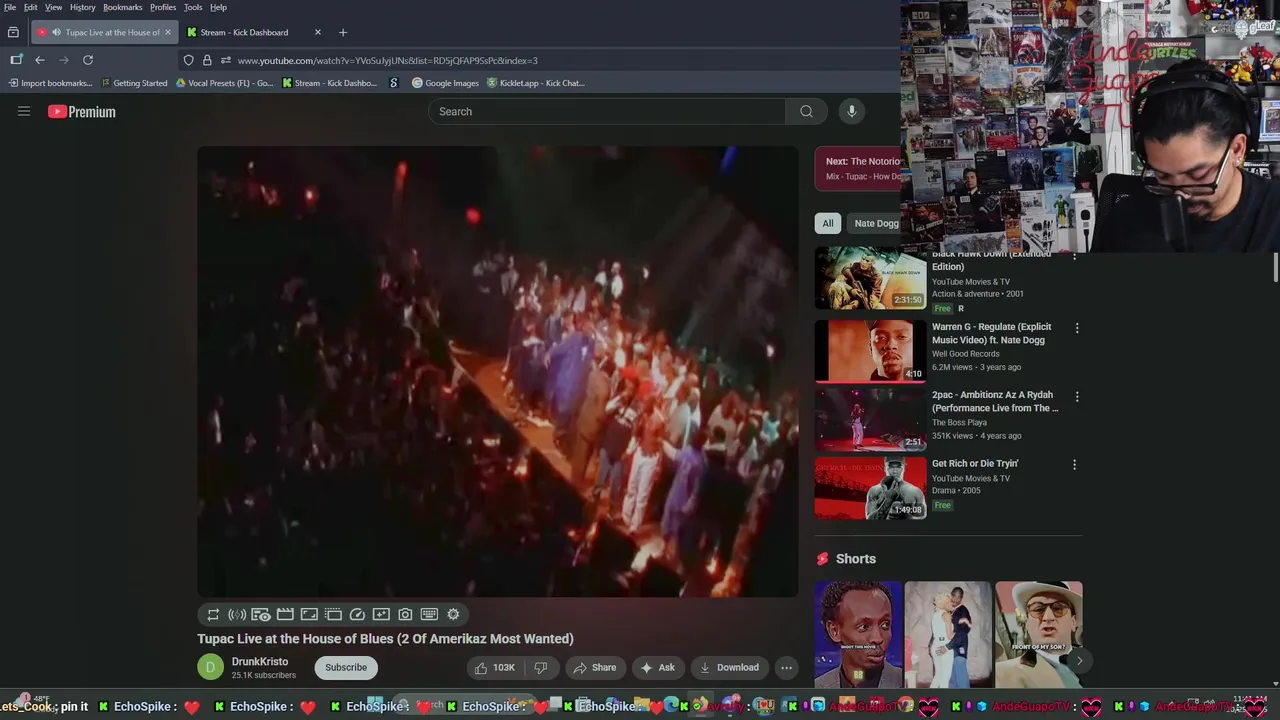Open enhancer settings gear icon
The width and height of the screenshot is (1280, 720).
[453, 615]
